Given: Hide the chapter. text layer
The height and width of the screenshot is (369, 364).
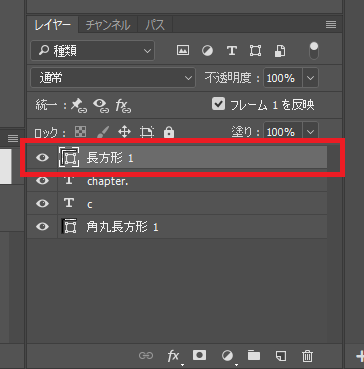Looking at the screenshot, I should coord(42,180).
